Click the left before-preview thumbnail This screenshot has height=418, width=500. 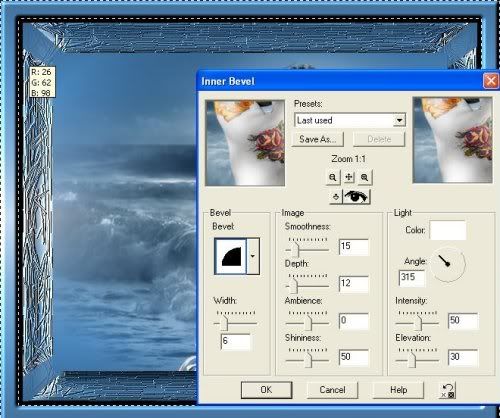click(x=245, y=143)
